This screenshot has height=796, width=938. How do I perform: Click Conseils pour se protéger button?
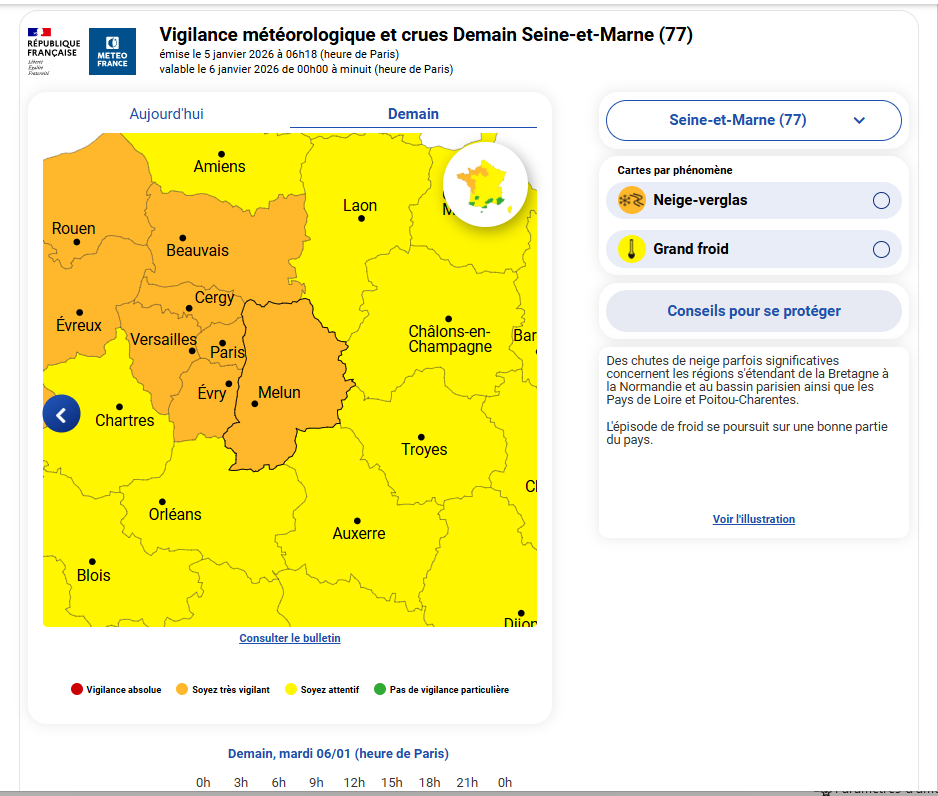[753, 311]
